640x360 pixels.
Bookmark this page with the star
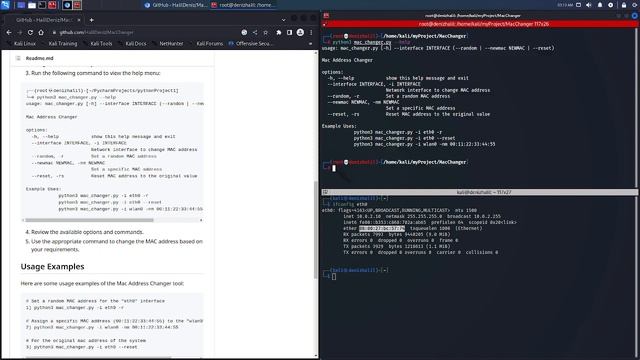click(266, 32)
